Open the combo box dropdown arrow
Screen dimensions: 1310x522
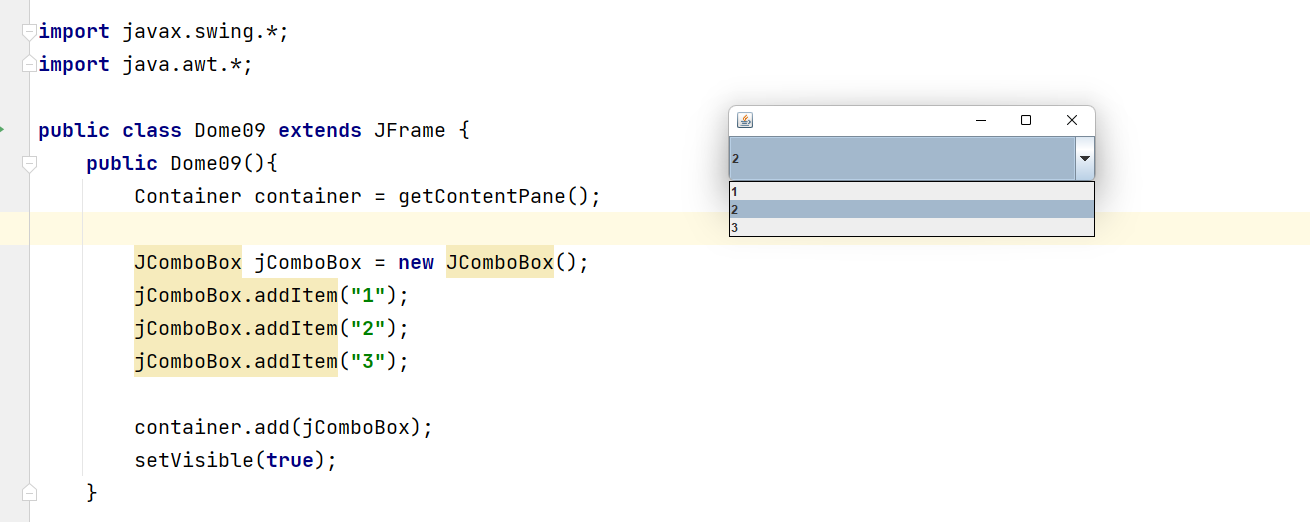point(1084,158)
